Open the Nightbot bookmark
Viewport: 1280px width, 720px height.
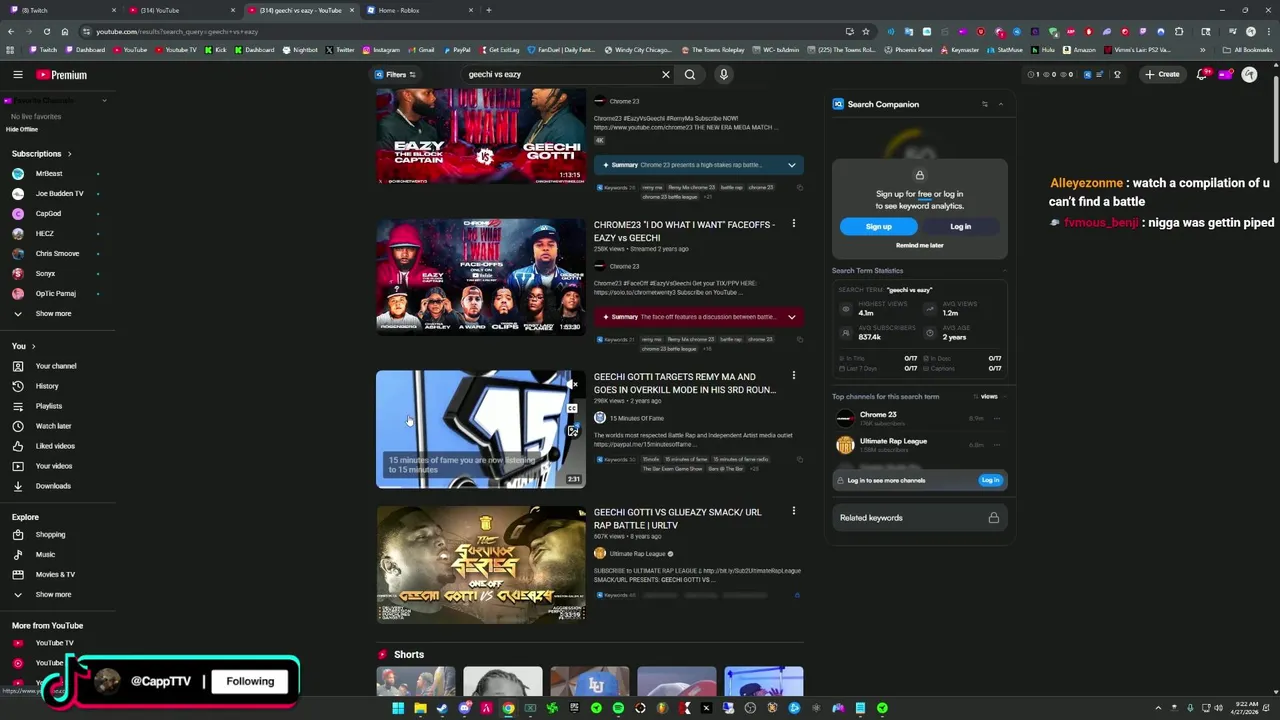[300, 49]
